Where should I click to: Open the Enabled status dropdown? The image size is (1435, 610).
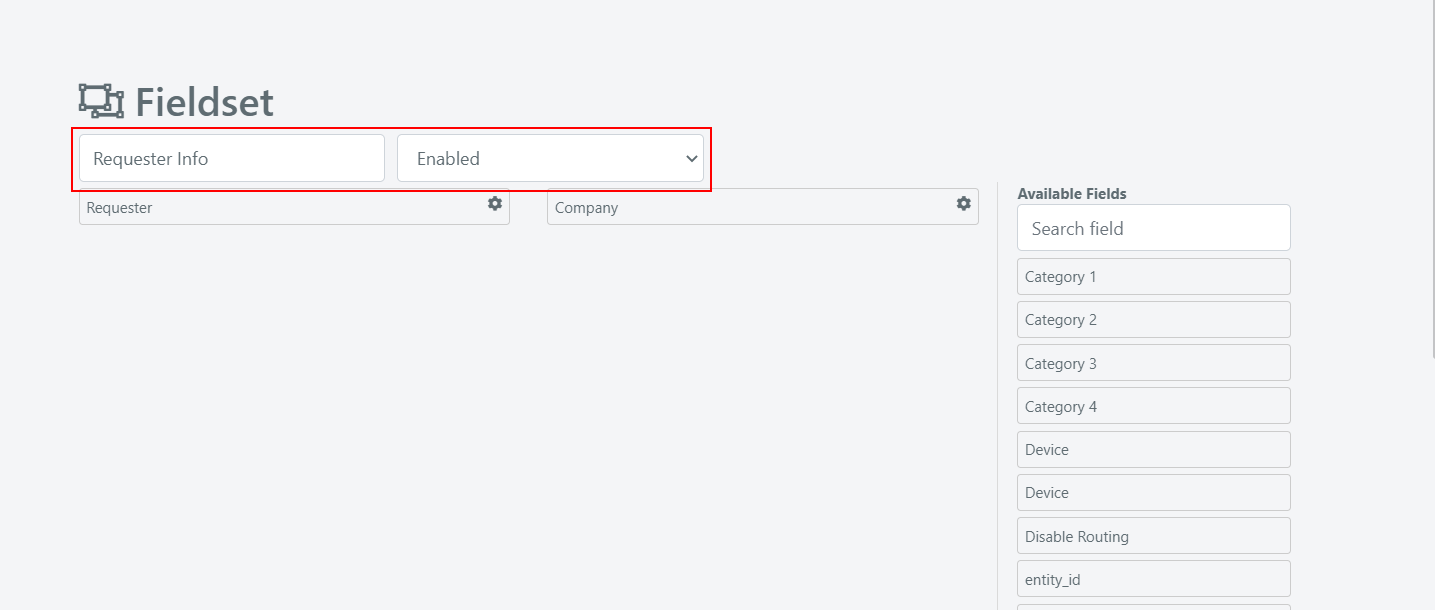click(x=550, y=158)
